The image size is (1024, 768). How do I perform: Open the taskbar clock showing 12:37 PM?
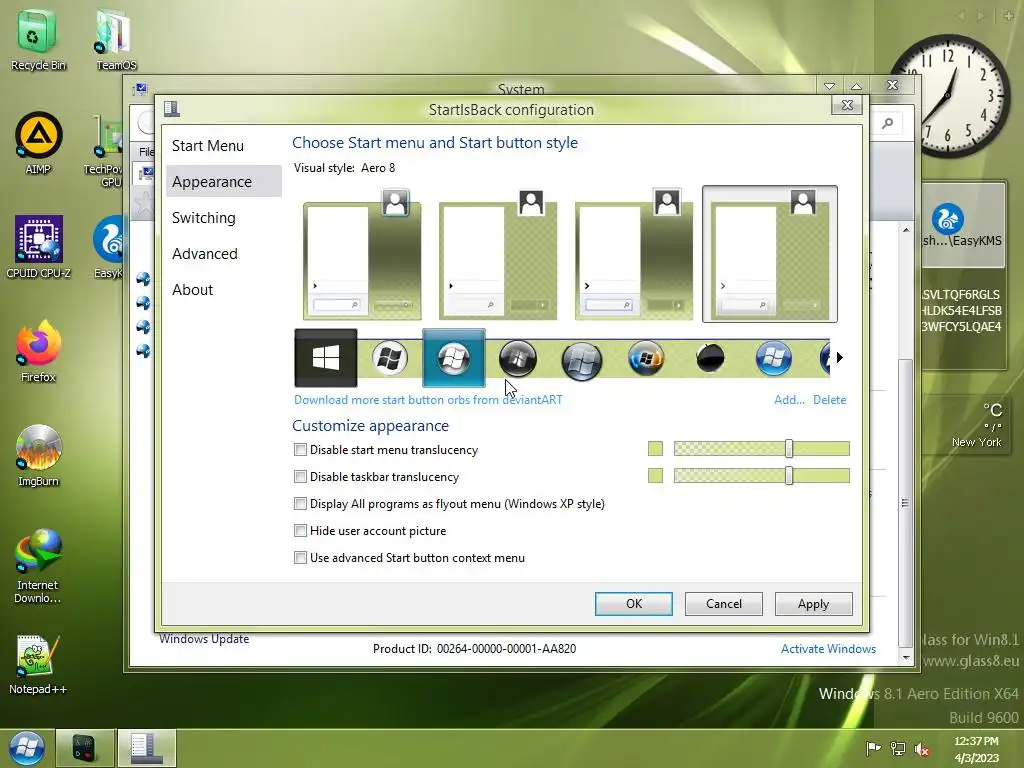click(x=976, y=749)
